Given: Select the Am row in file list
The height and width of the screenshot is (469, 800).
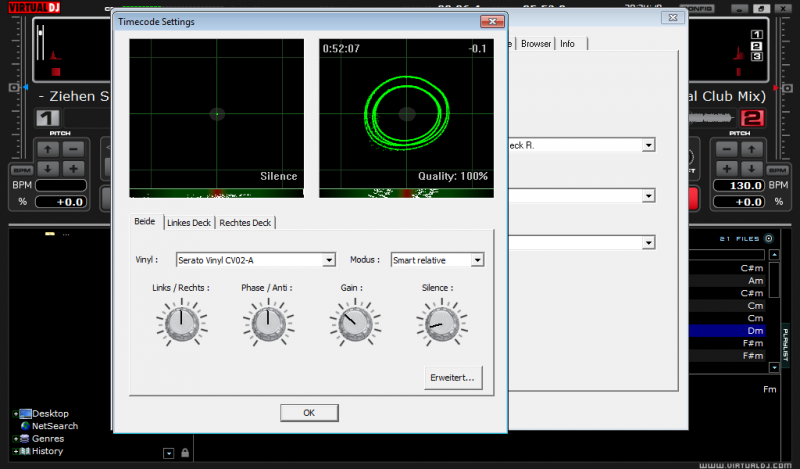Looking at the screenshot, I should pyautogui.click(x=727, y=281).
